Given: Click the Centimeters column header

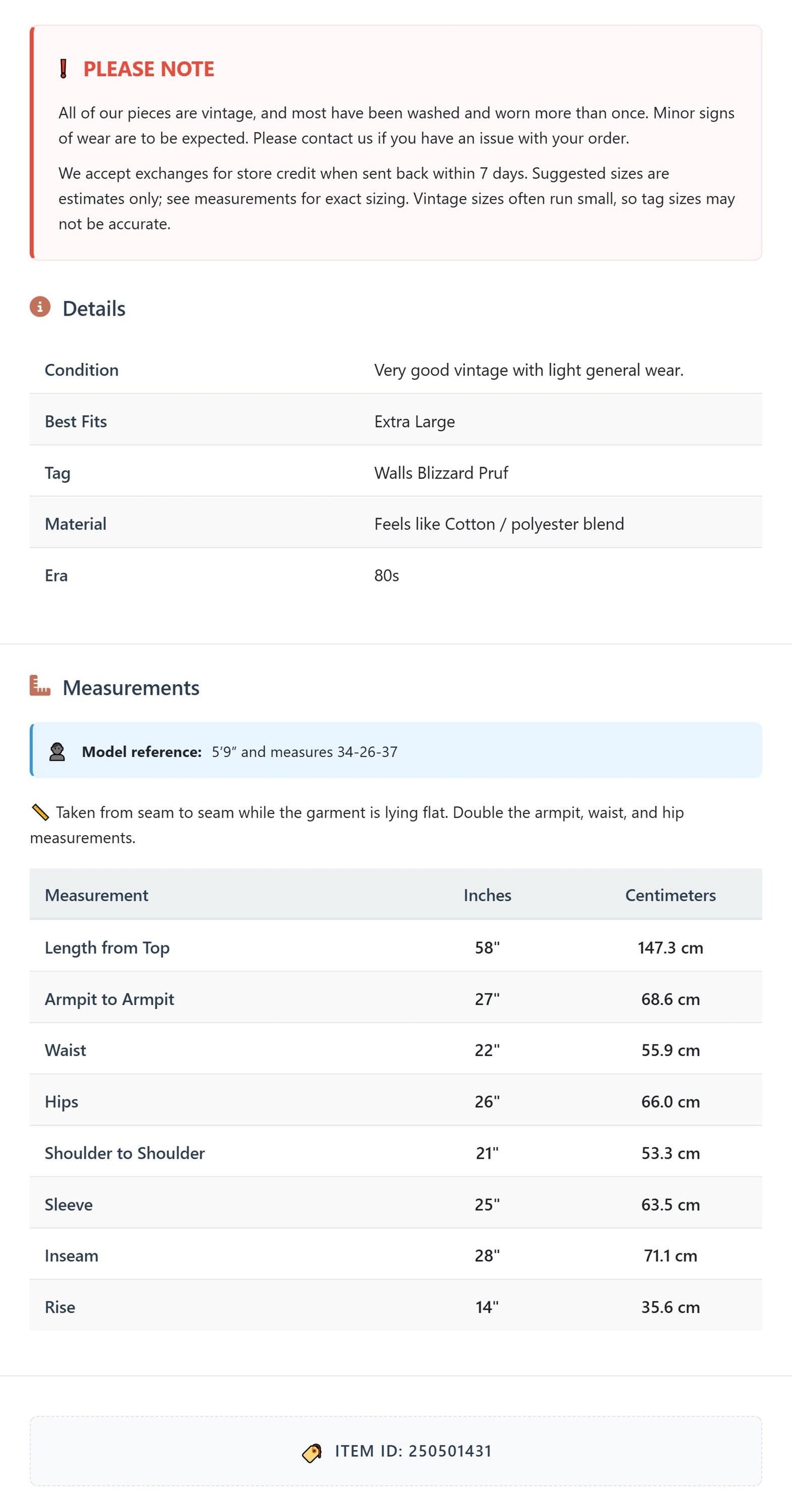Looking at the screenshot, I should coord(670,895).
